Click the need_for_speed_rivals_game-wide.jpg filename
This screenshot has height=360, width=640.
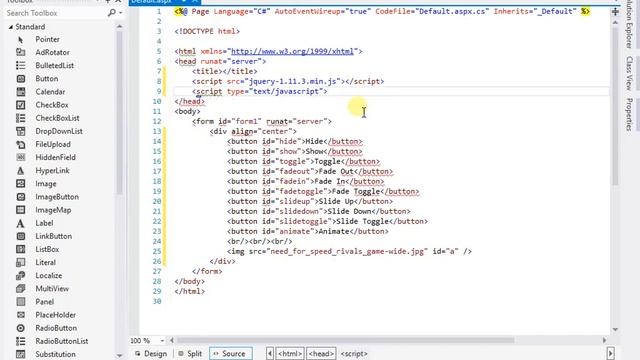point(347,251)
